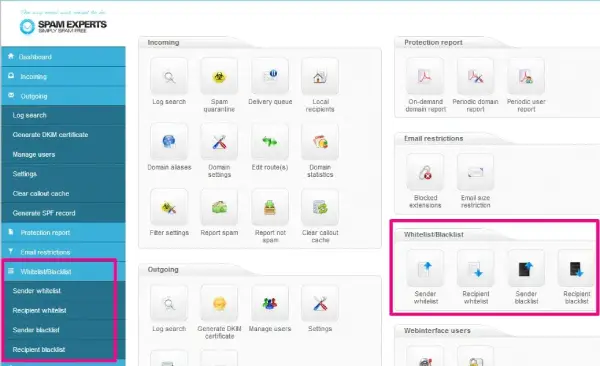Open the Outgoing Log search icon

pos(169,303)
